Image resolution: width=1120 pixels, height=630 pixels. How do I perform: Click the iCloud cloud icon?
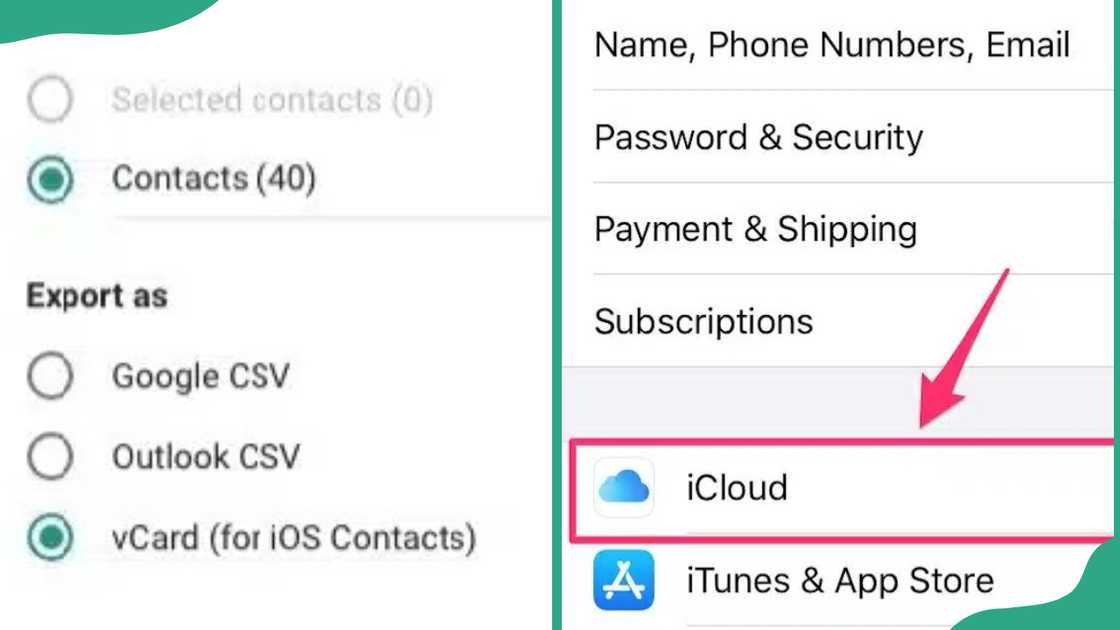624,487
